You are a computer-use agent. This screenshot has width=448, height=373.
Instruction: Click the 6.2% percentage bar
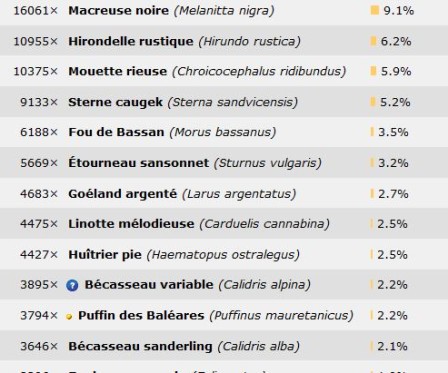click(373, 41)
